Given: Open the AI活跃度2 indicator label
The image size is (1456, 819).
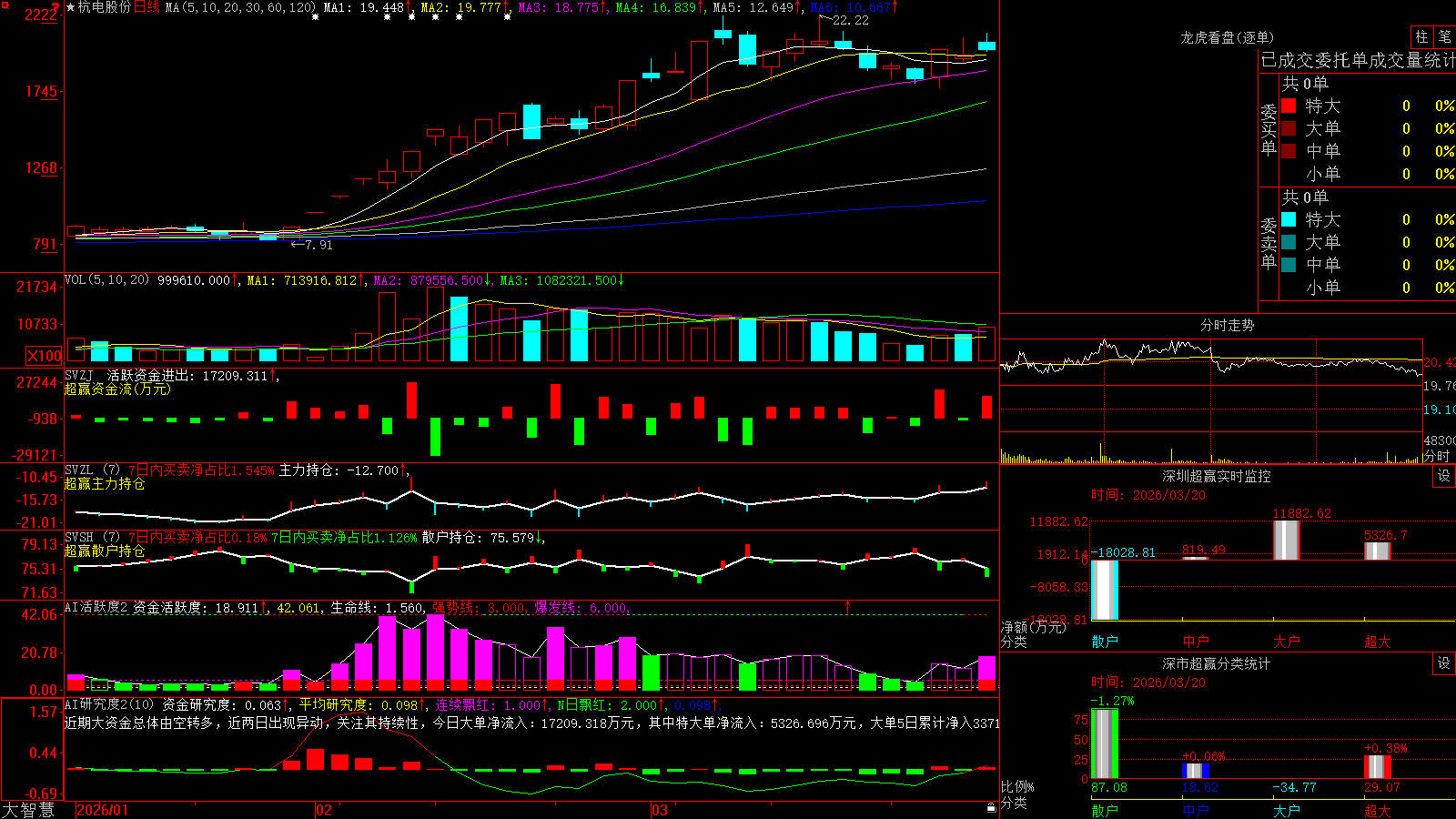Looking at the screenshot, I should point(96,608).
